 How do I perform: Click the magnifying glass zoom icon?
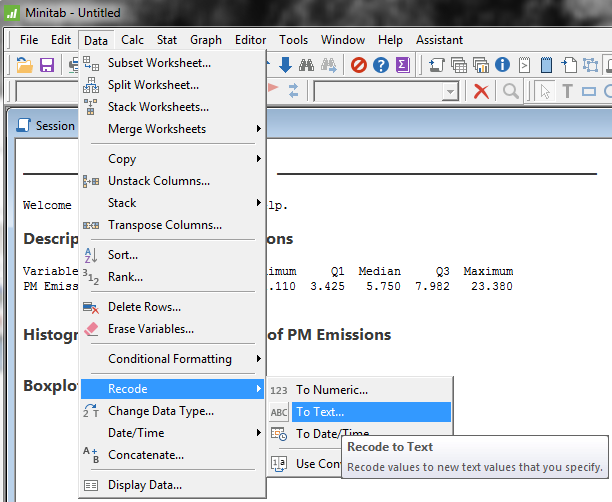(x=511, y=92)
